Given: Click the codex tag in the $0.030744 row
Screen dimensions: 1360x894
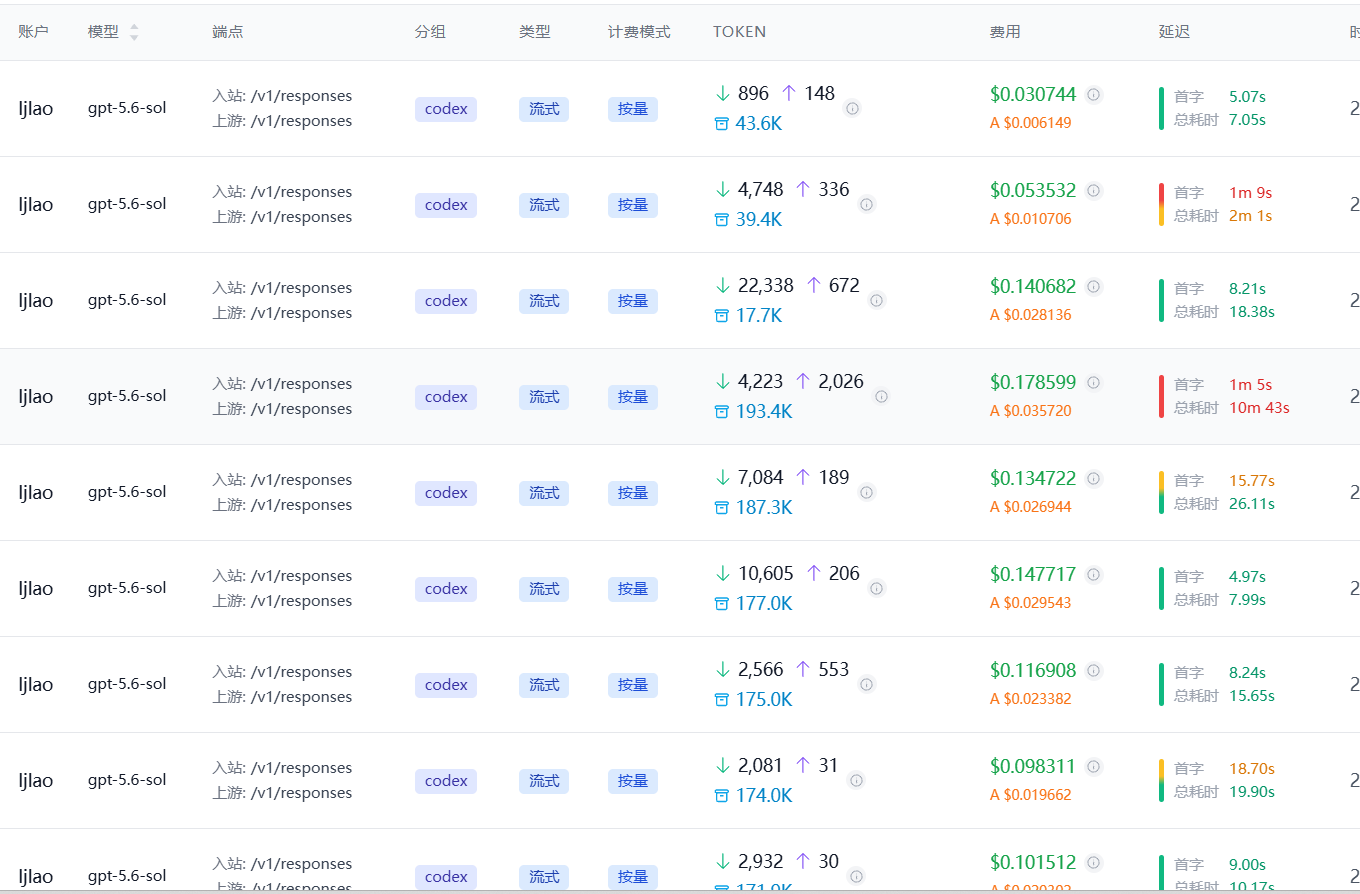Looking at the screenshot, I should tap(446, 109).
